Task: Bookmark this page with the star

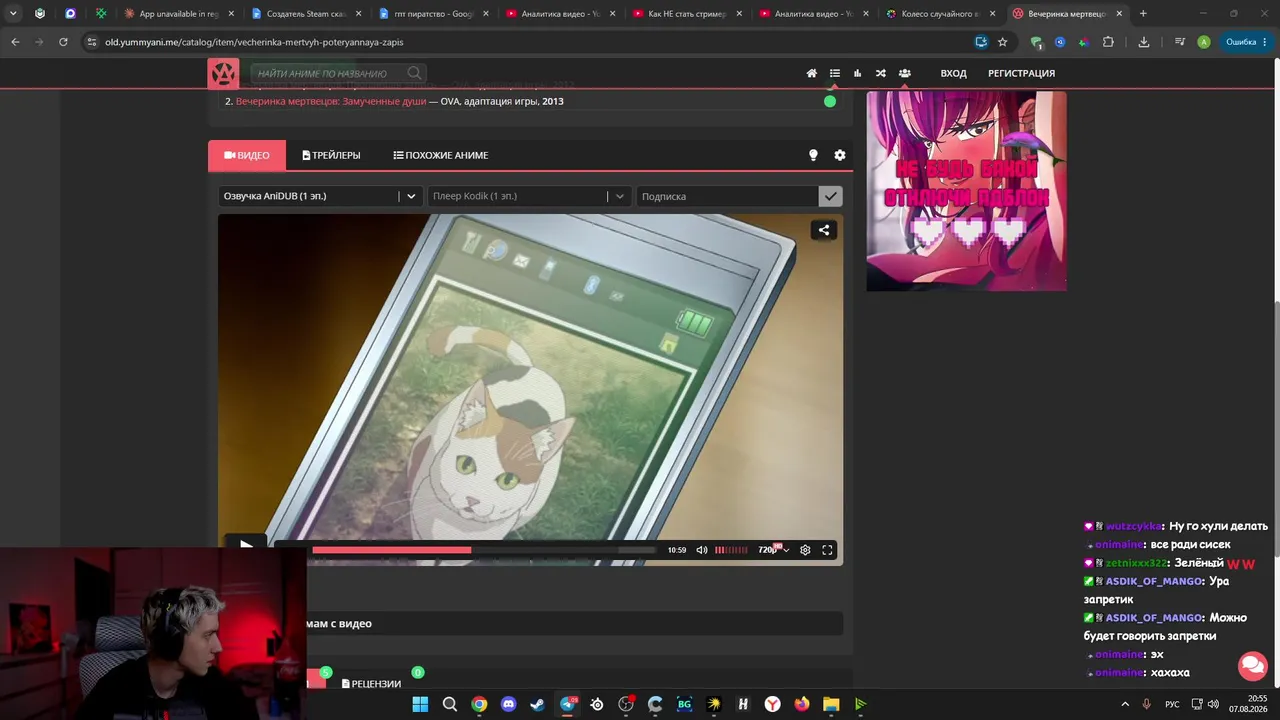Action: 1002,42
